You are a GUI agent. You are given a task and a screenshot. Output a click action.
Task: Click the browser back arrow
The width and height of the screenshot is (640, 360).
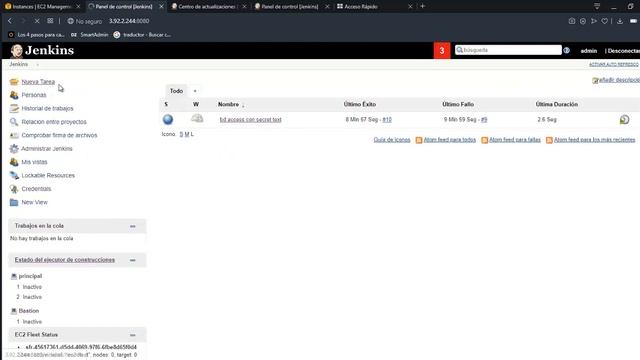coord(10,21)
